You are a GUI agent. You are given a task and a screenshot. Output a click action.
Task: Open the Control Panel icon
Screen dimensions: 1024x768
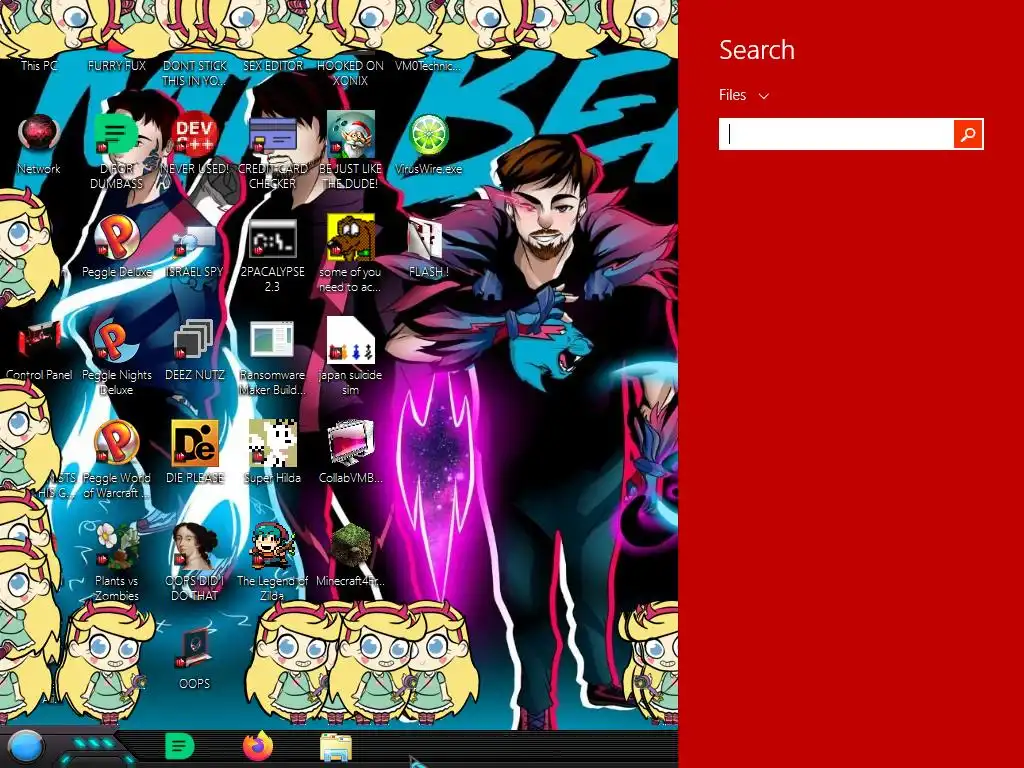(x=39, y=340)
